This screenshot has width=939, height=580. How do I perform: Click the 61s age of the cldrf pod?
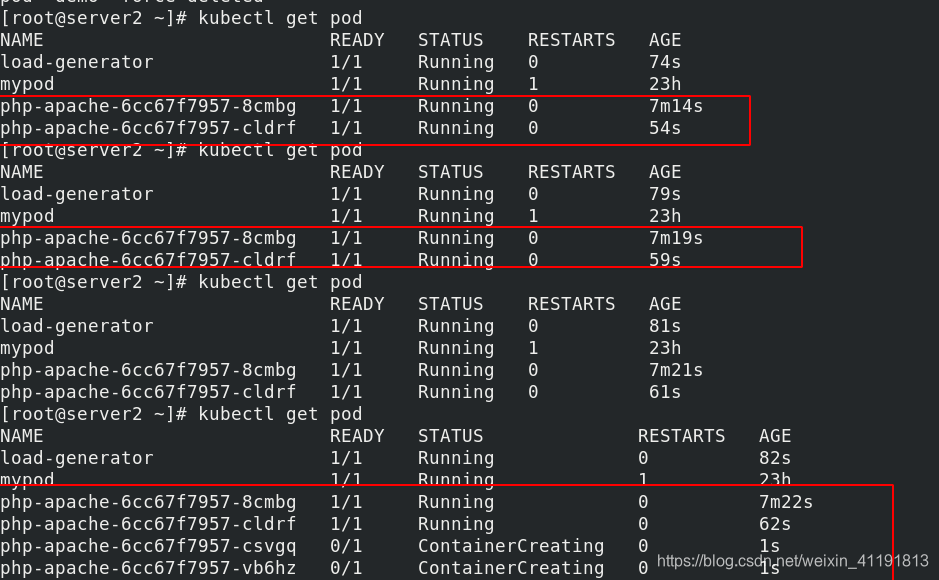[x=665, y=392]
